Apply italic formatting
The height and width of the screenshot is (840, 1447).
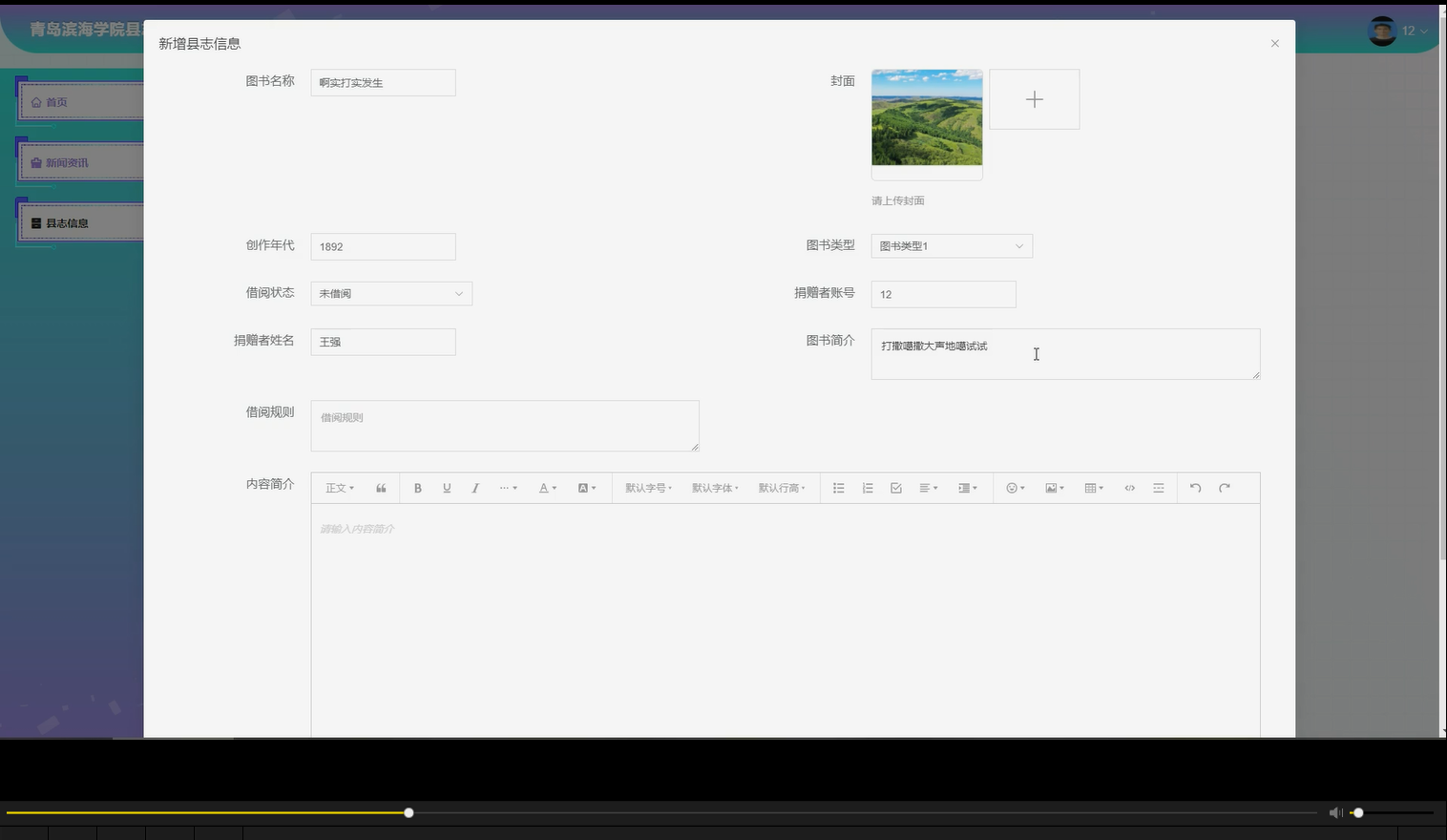coord(474,488)
